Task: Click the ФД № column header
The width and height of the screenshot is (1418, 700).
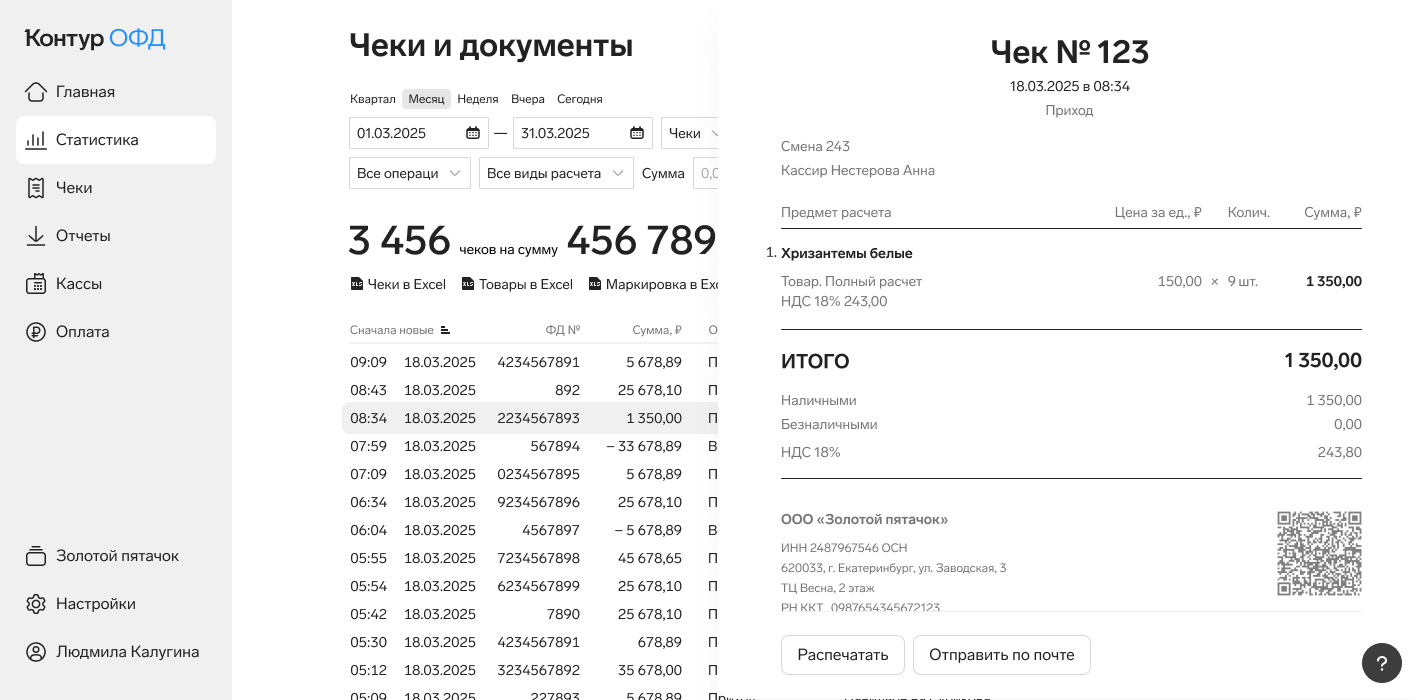Action: pos(562,330)
